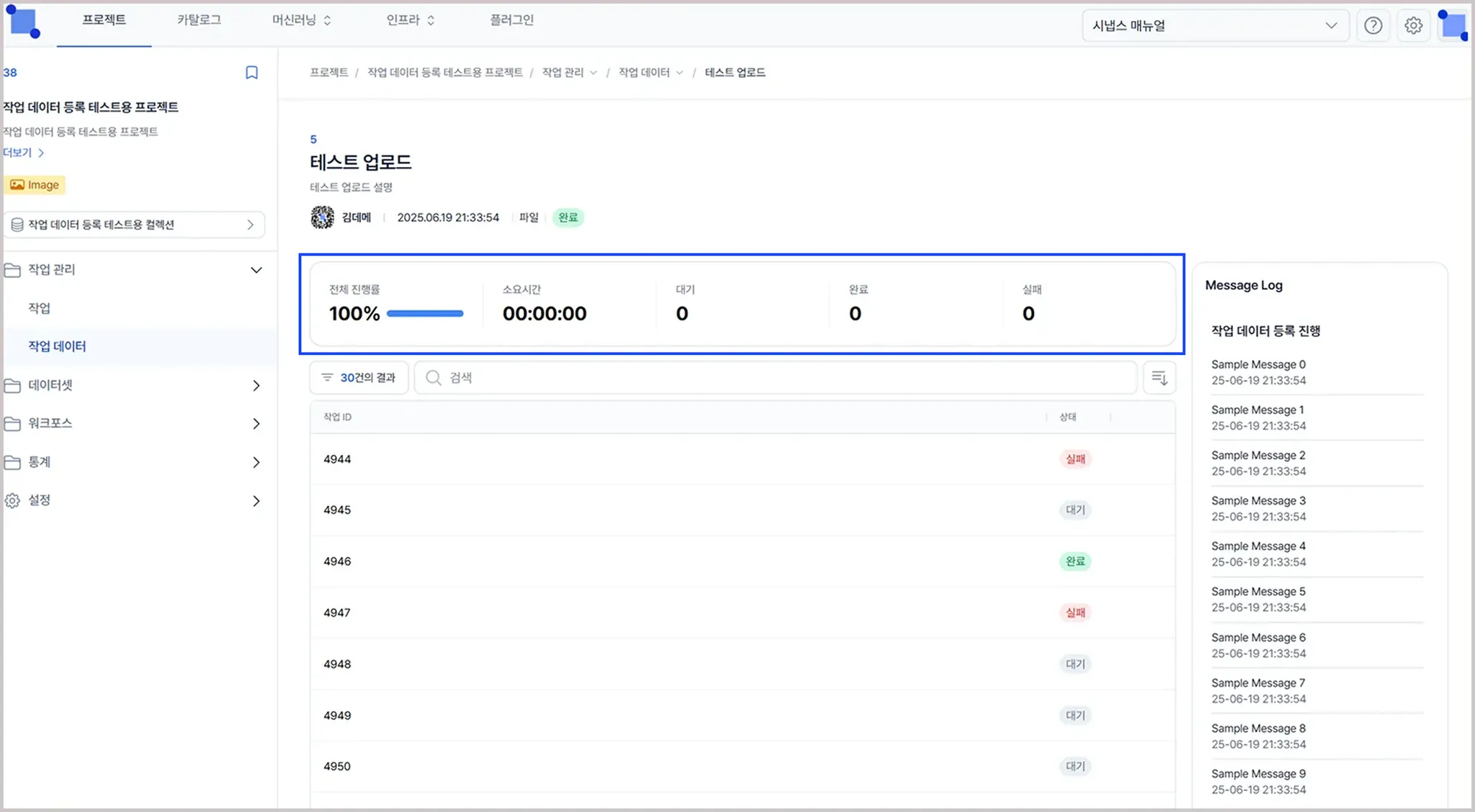This screenshot has width=1475, height=812.
Task: Open the help question mark icon
Action: click(x=1373, y=26)
